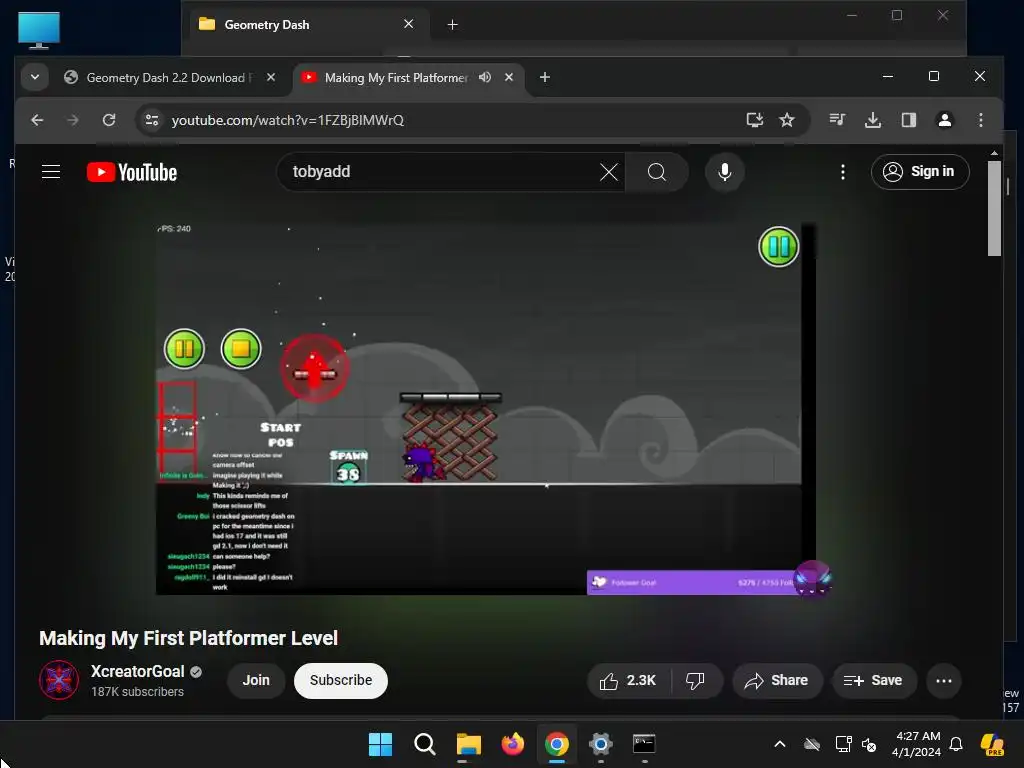Close the Geometry Dash File Explorer tab
This screenshot has width=1024, height=768.
(409, 24)
